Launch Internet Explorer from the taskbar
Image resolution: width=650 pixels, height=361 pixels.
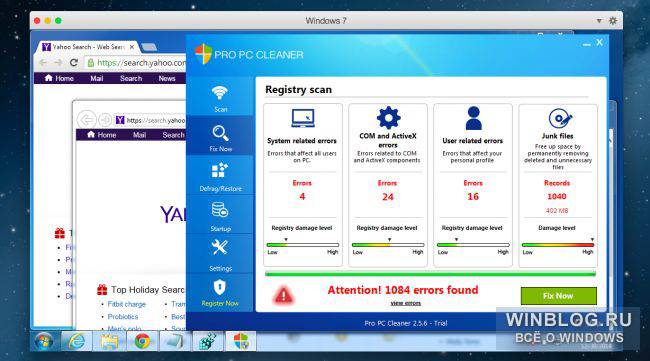77,342
